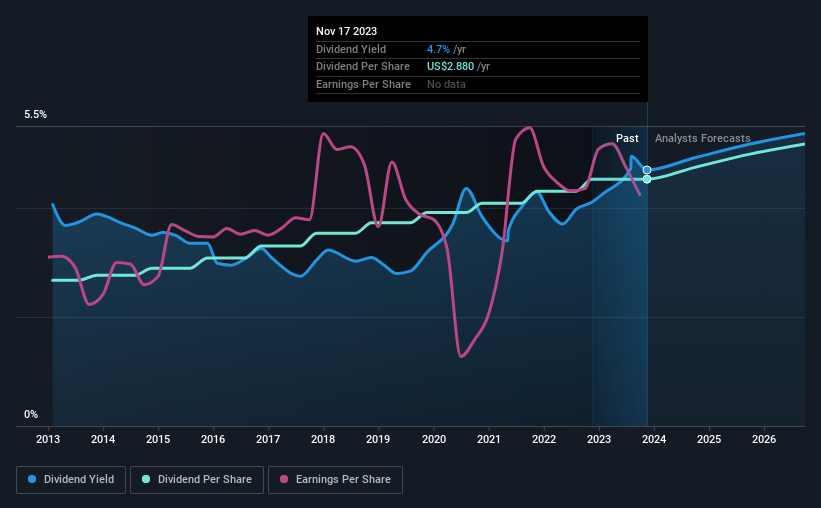
Task: Click the 2014 x-axis label
Action: point(103,439)
